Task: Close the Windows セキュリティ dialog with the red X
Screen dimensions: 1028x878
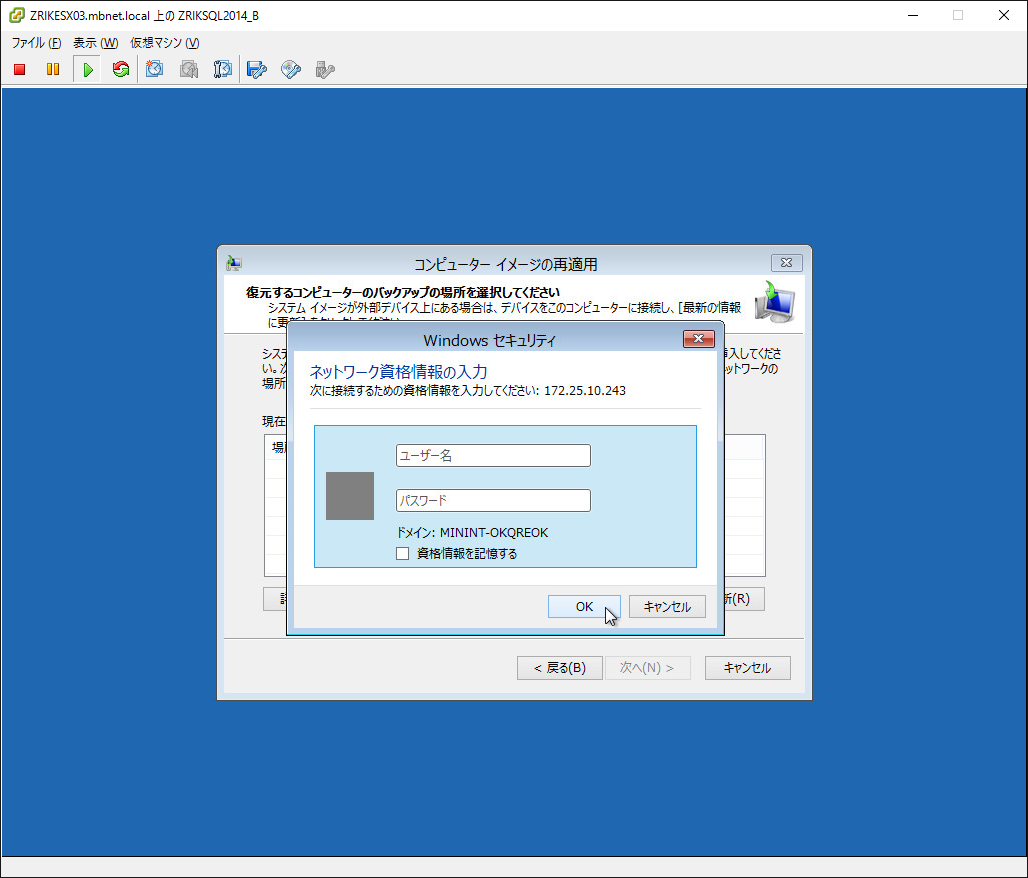Action: point(698,339)
